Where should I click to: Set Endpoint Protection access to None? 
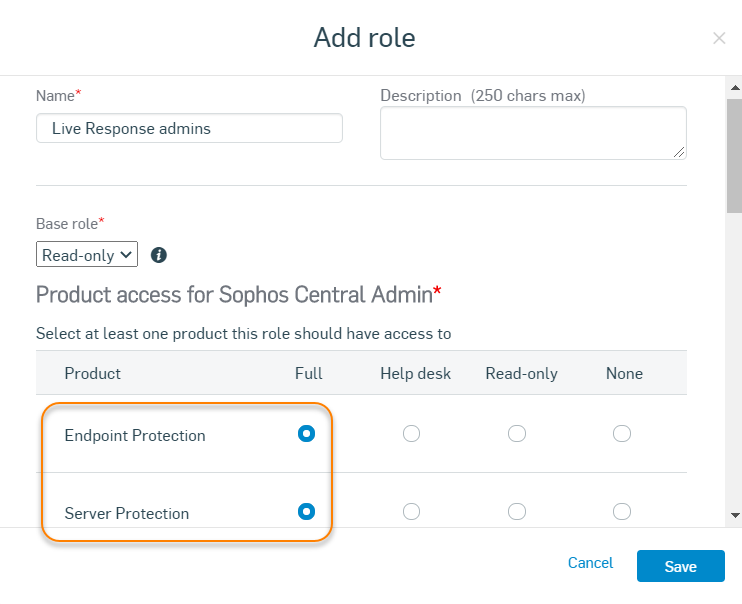click(622, 433)
